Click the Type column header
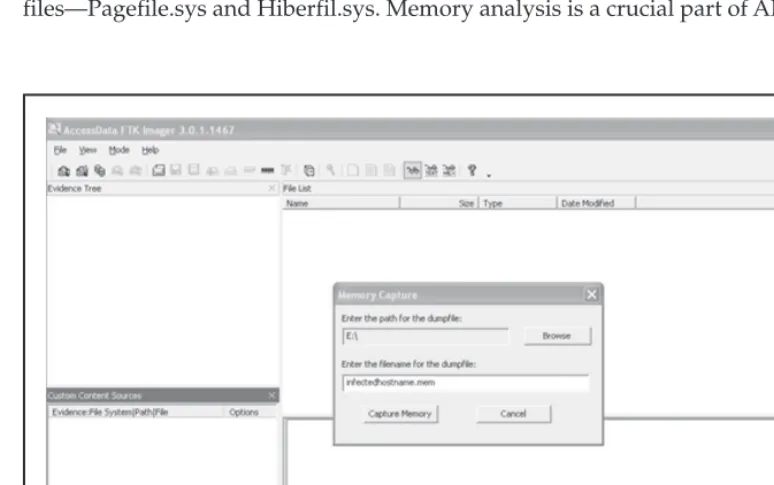This screenshot has height=485, width=774. [x=518, y=203]
